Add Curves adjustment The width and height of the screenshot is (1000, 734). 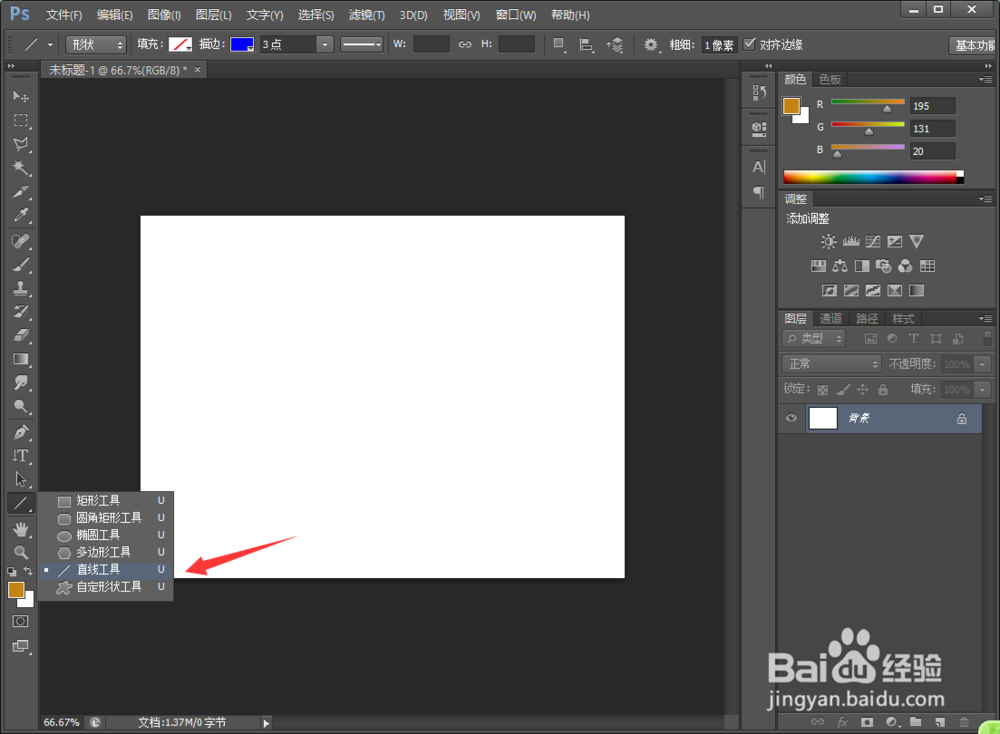pos(873,241)
